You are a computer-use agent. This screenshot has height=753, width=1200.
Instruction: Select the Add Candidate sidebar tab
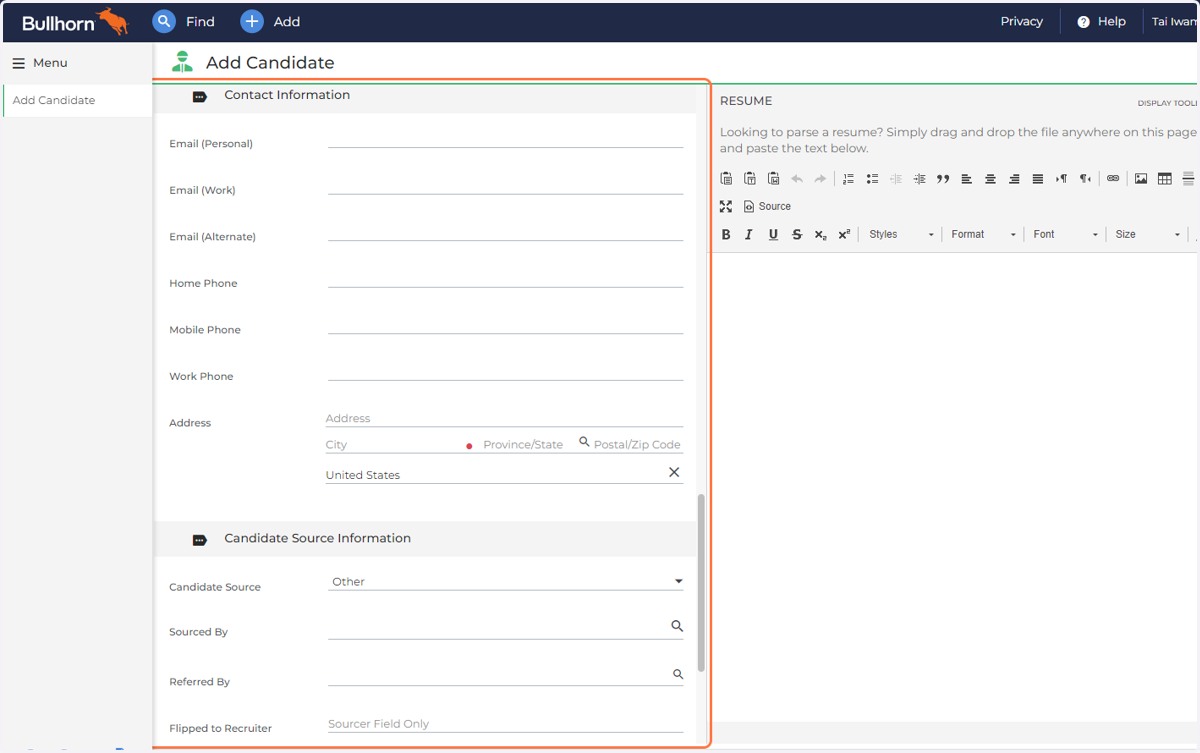tap(78, 100)
